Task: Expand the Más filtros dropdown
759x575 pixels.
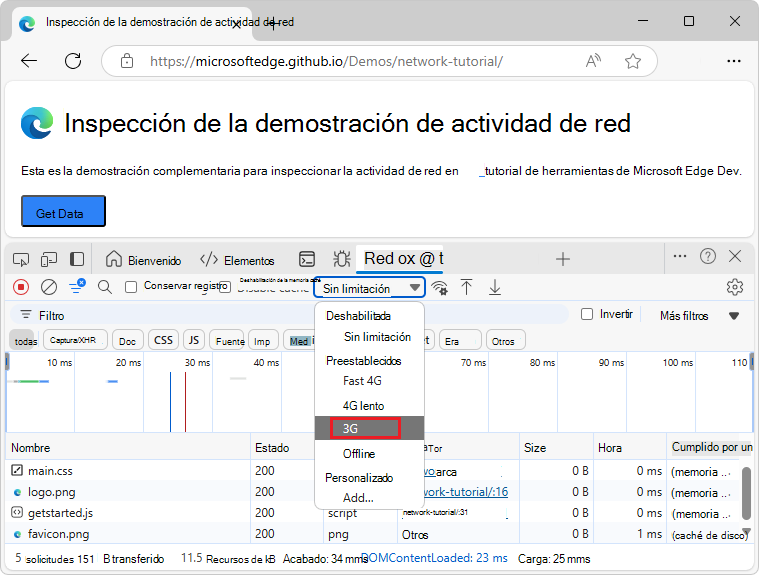Action: coord(699,316)
